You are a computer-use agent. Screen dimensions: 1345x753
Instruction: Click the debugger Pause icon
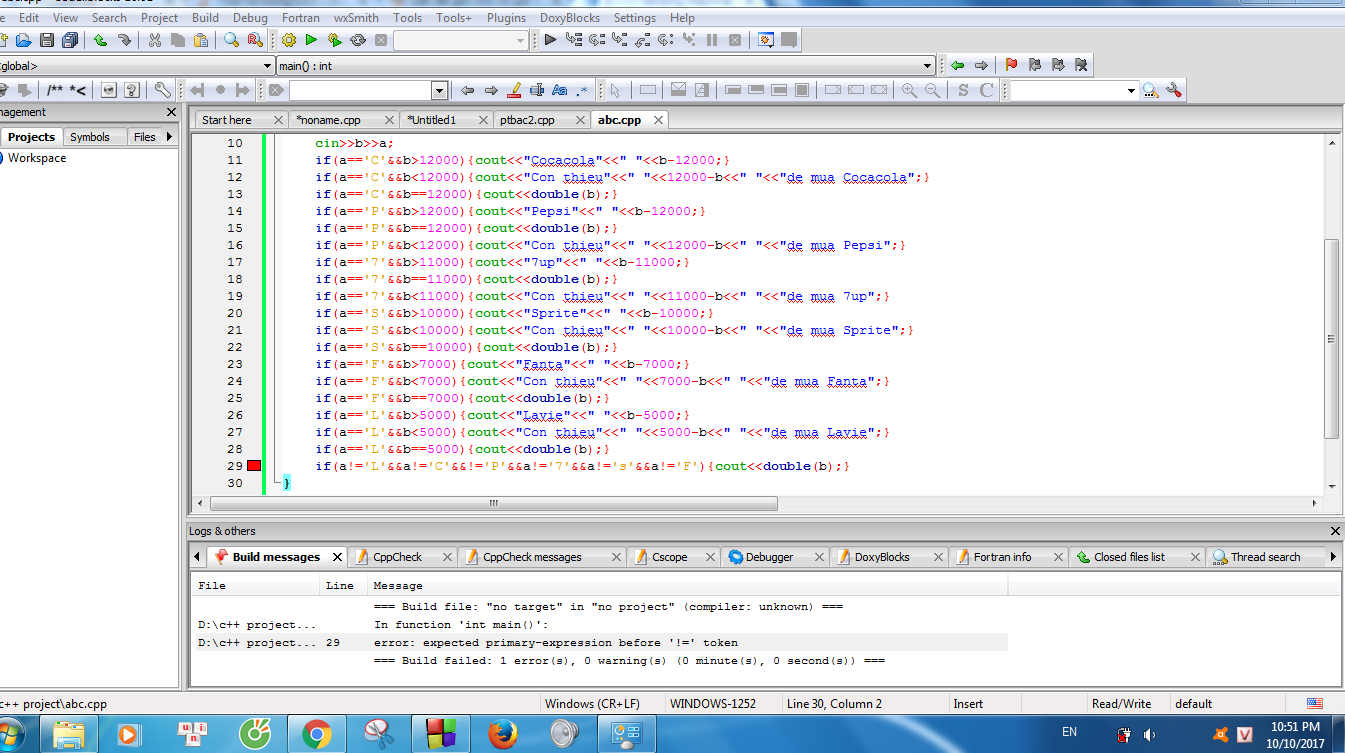712,40
